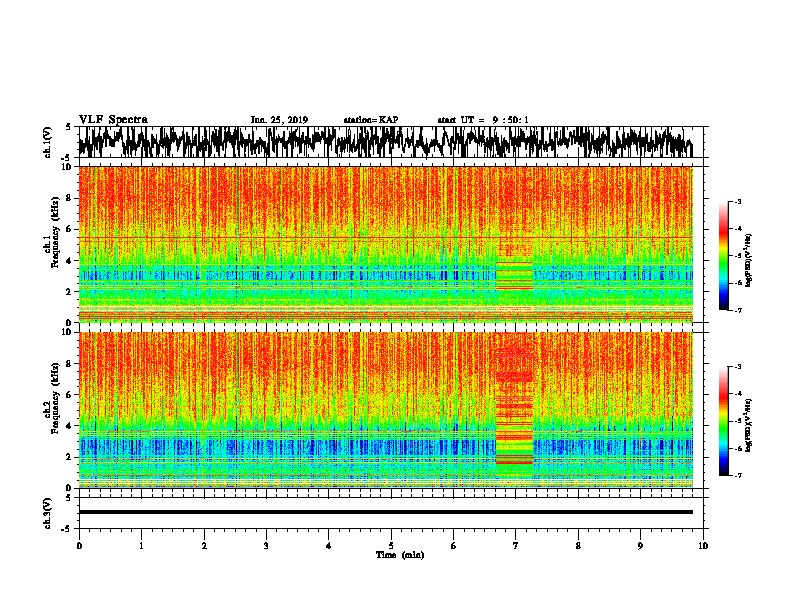Click the ch.3 flat black signal line
Image resolution: width=792 pixels, height=612 pixels.
click(x=386, y=512)
